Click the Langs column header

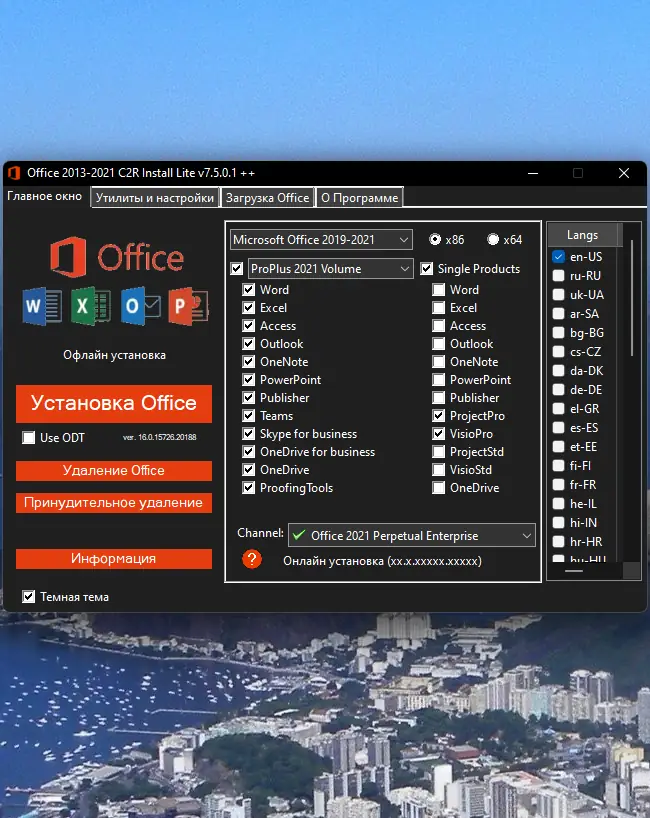coord(583,235)
